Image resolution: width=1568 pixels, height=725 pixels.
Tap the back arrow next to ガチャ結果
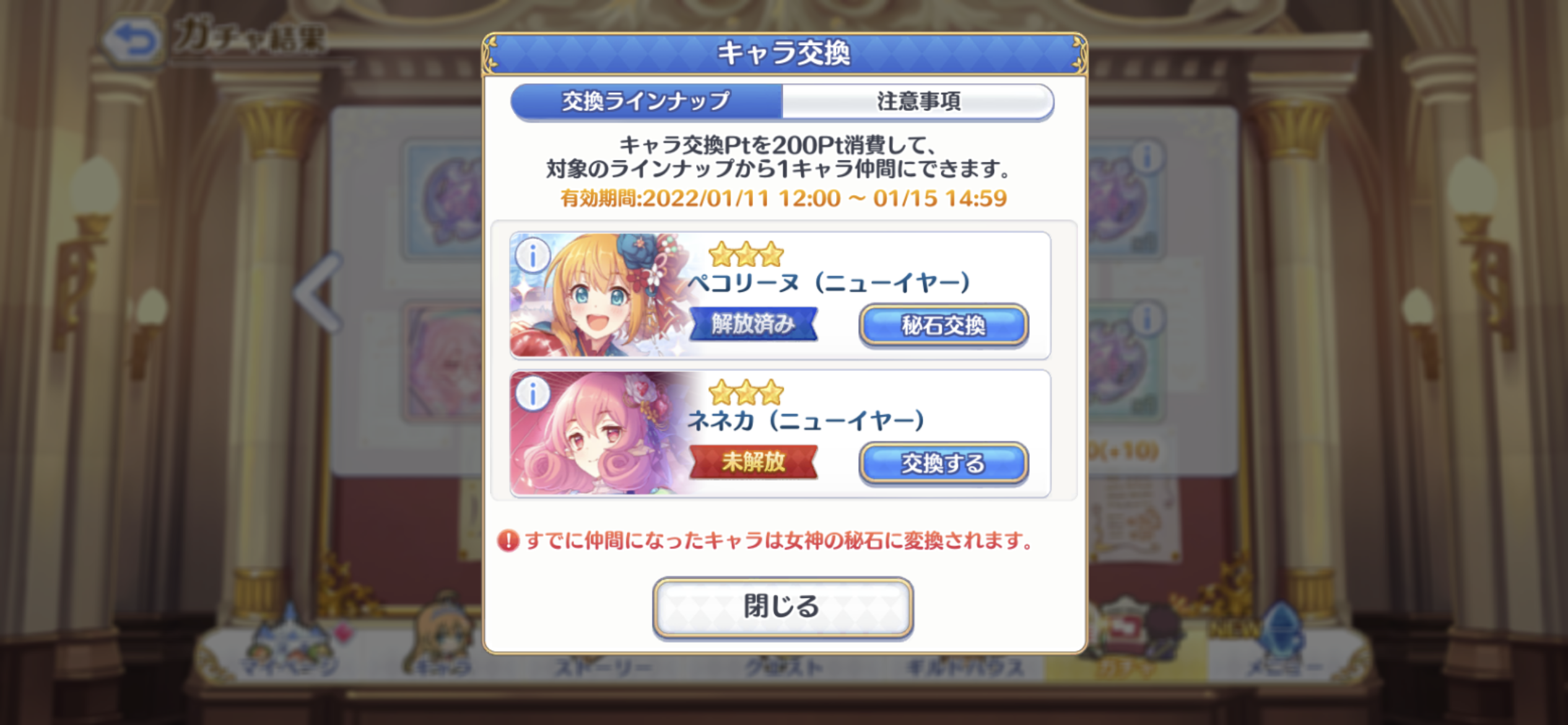pyautogui.click(x=133, y=41)
